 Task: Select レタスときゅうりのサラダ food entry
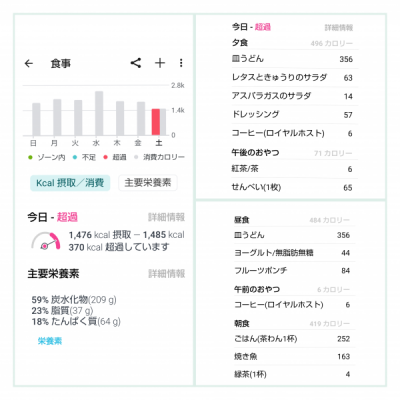[x=292, y=78]
